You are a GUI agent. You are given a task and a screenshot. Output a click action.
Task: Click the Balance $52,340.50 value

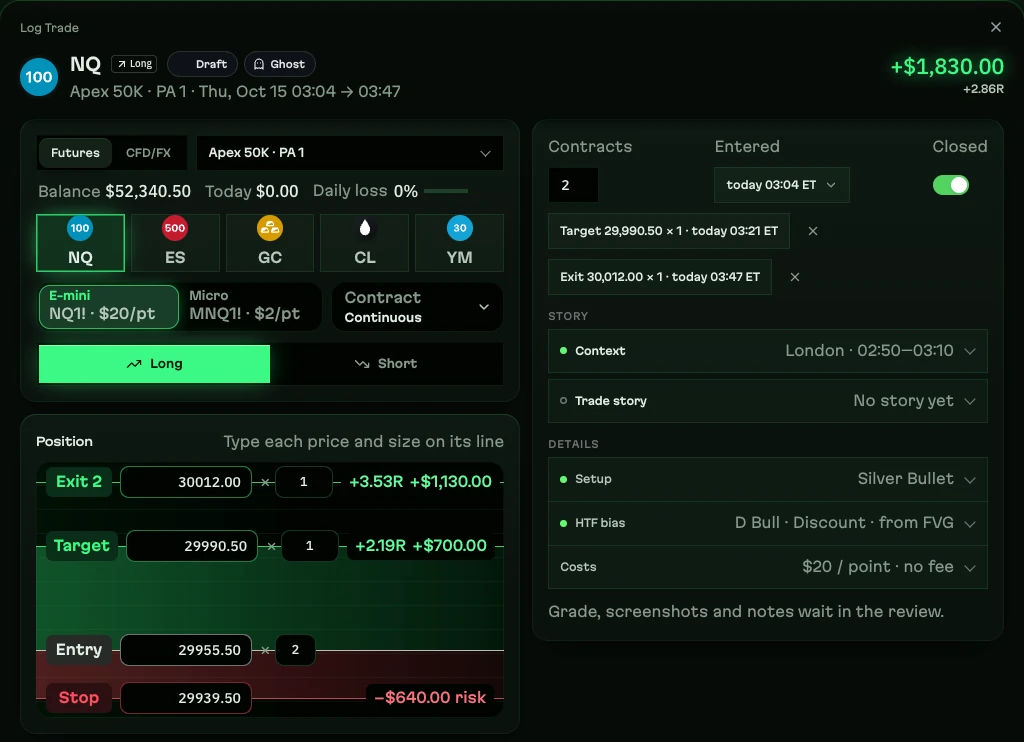(x=148, y=191)
